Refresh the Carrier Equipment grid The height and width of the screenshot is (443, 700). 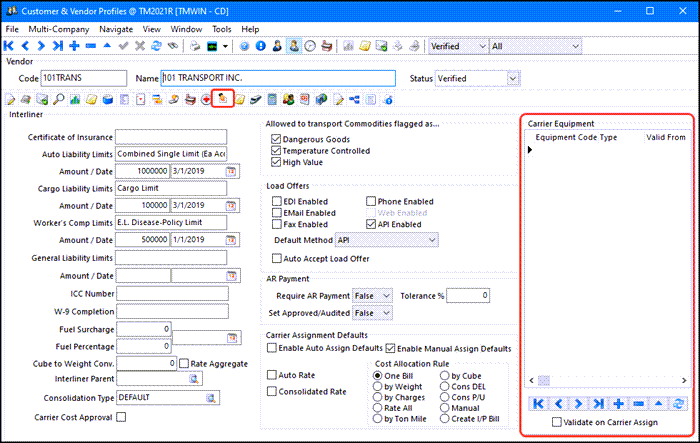point(679,403)
